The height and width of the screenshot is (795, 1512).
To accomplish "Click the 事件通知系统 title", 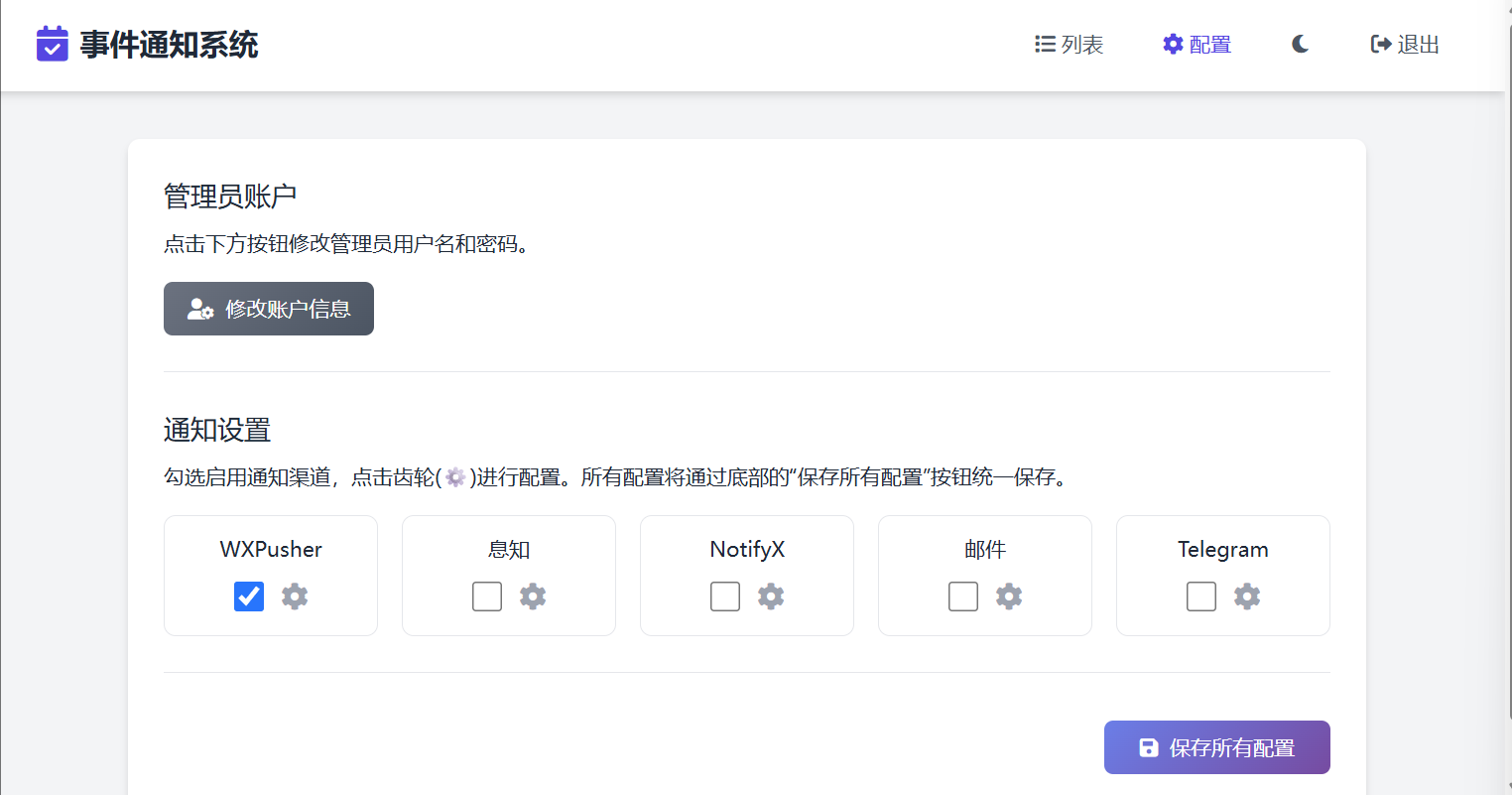I will pyautogui.click(x=169, y=45).
